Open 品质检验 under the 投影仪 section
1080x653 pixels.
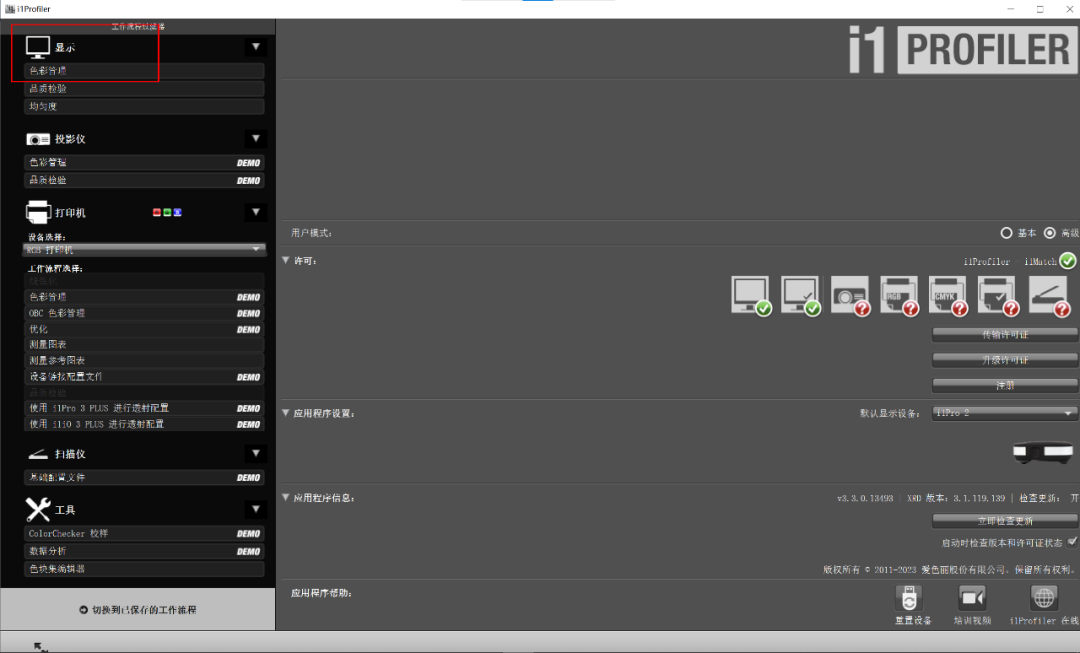click(x=144, y=180)
